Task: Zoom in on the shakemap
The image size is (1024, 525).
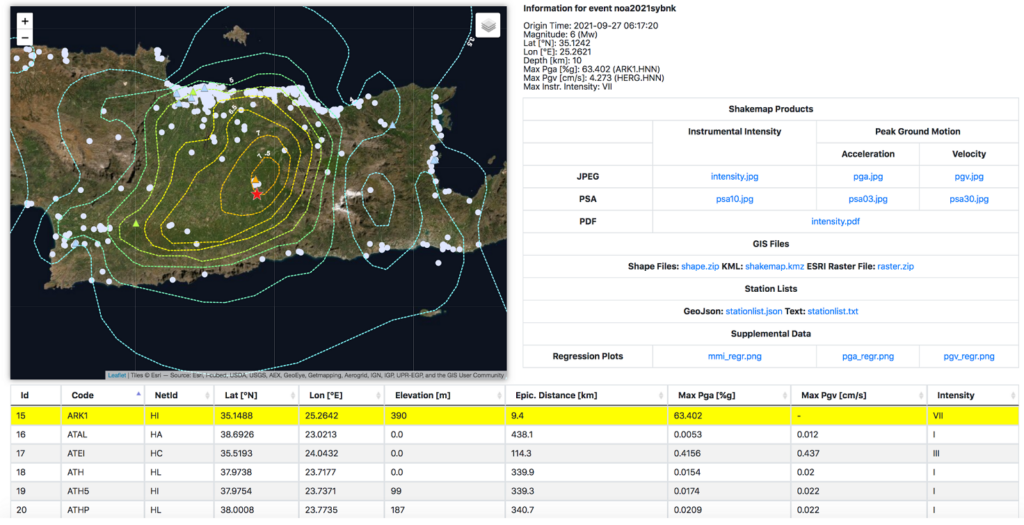Action: [25, 21]
